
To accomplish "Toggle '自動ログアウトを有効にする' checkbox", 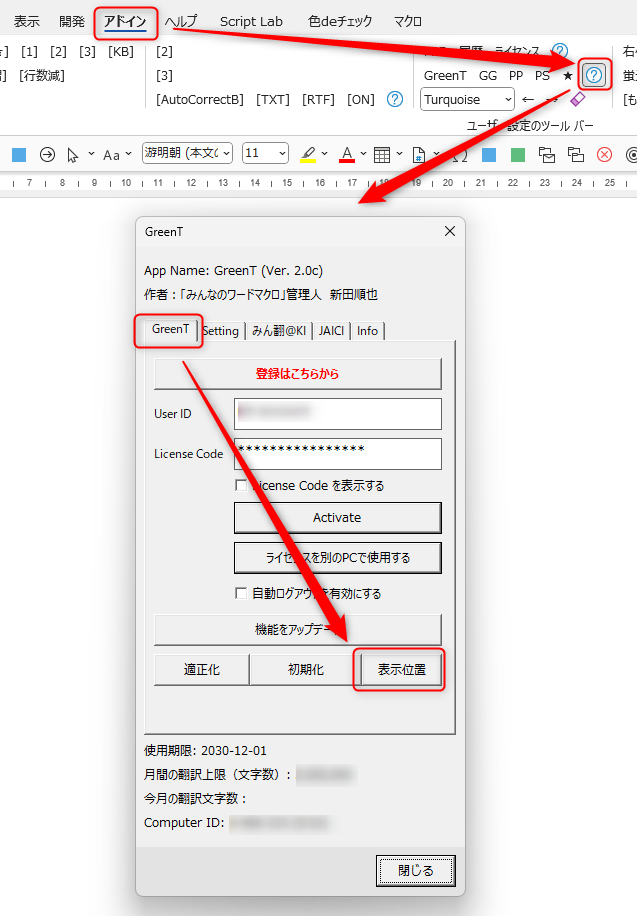I will tap(241, 593).
